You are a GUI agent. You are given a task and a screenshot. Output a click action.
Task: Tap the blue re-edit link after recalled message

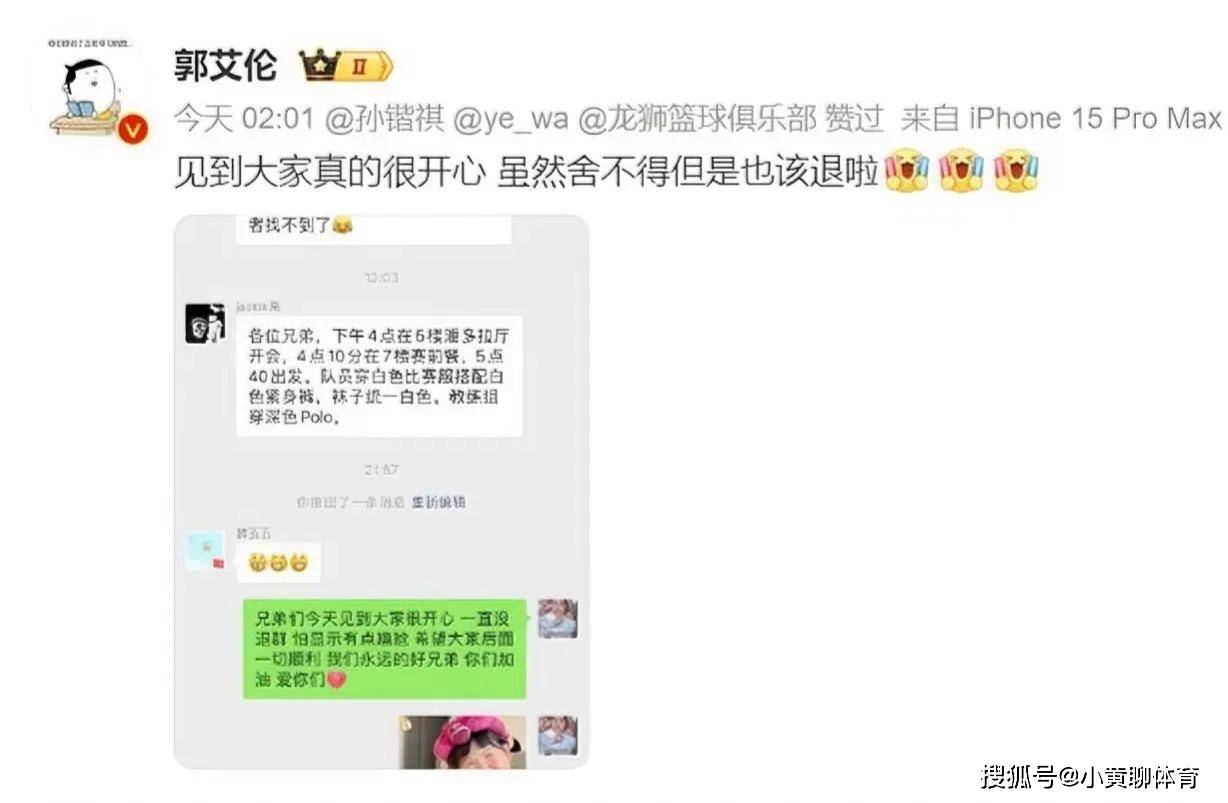(438, 502)
